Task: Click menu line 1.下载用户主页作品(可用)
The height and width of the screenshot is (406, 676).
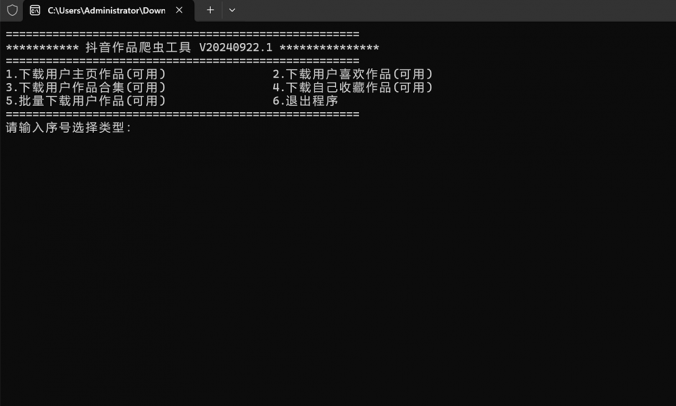Action: (x=86, y=74)
